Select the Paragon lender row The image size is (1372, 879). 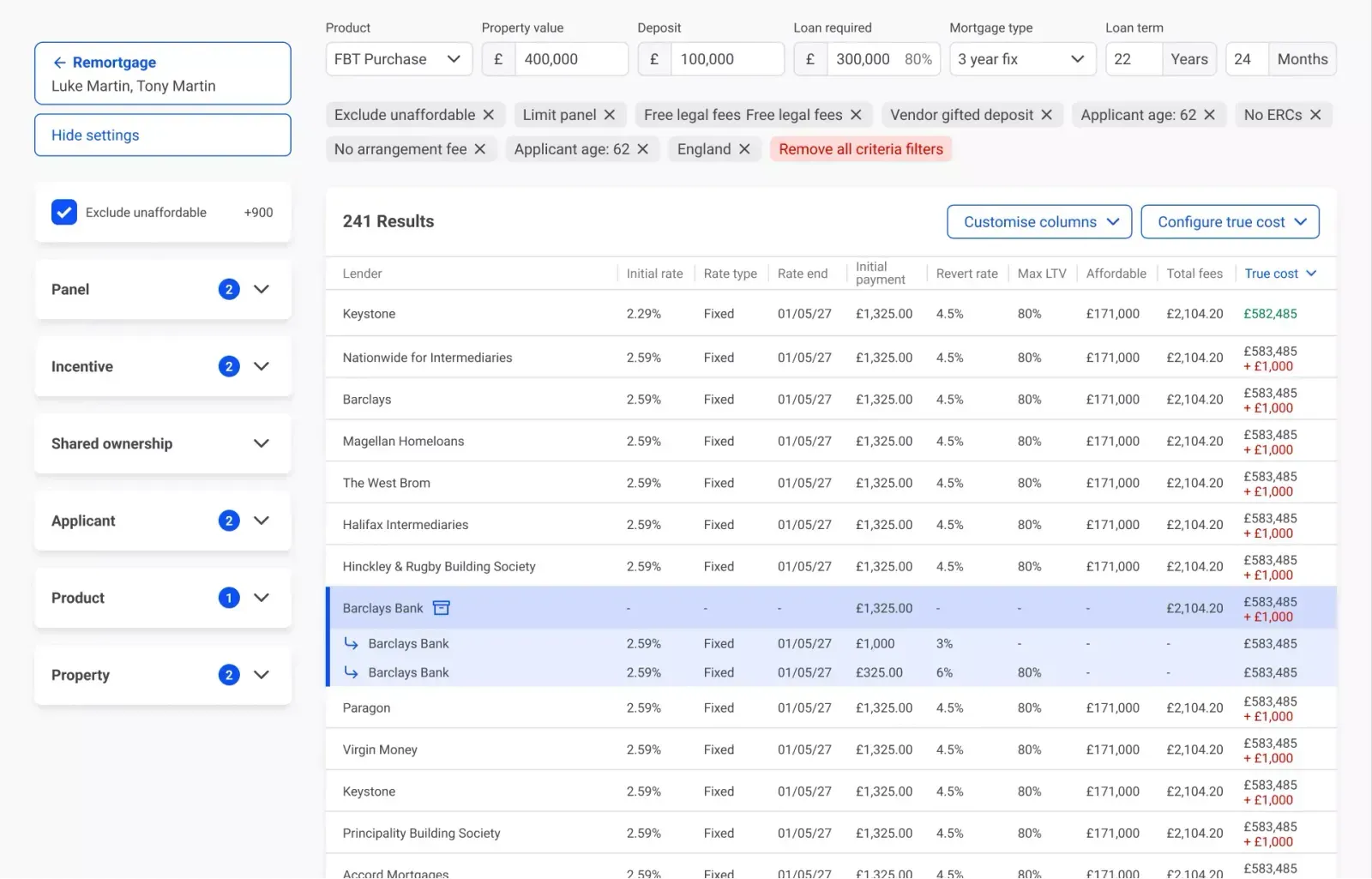click(x=831, y=708)
